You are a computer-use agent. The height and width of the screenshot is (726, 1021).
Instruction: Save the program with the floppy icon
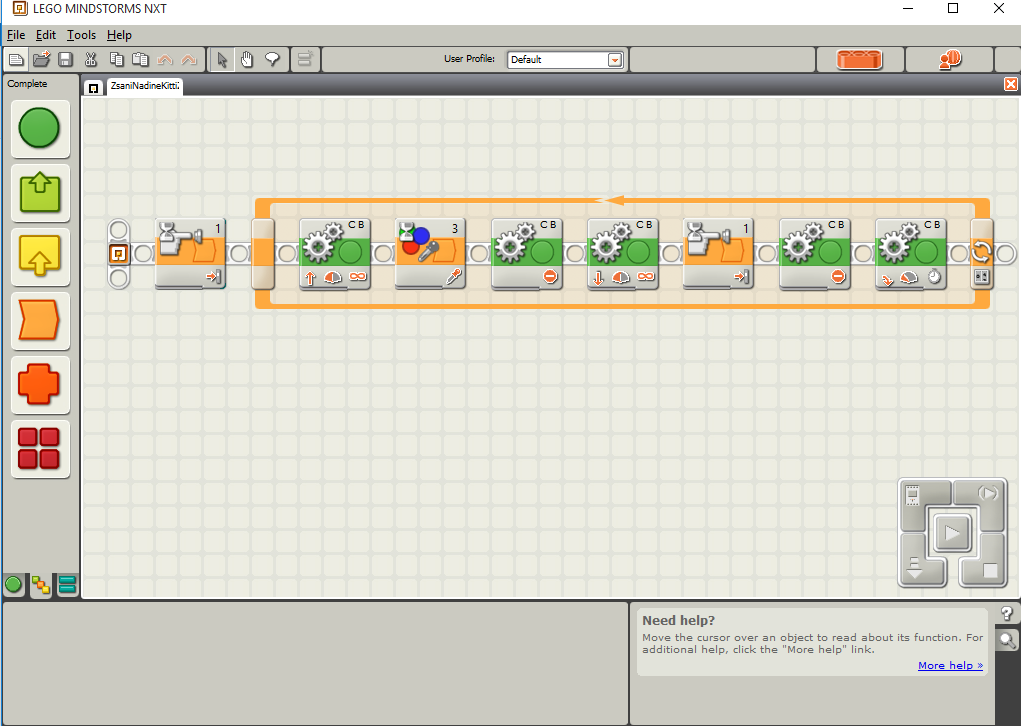click(65, 60)
